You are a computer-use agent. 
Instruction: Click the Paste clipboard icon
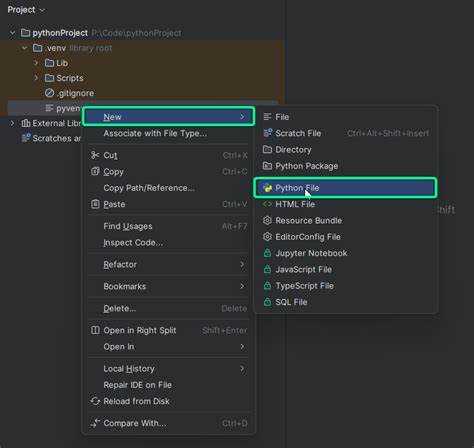[95, 204]
